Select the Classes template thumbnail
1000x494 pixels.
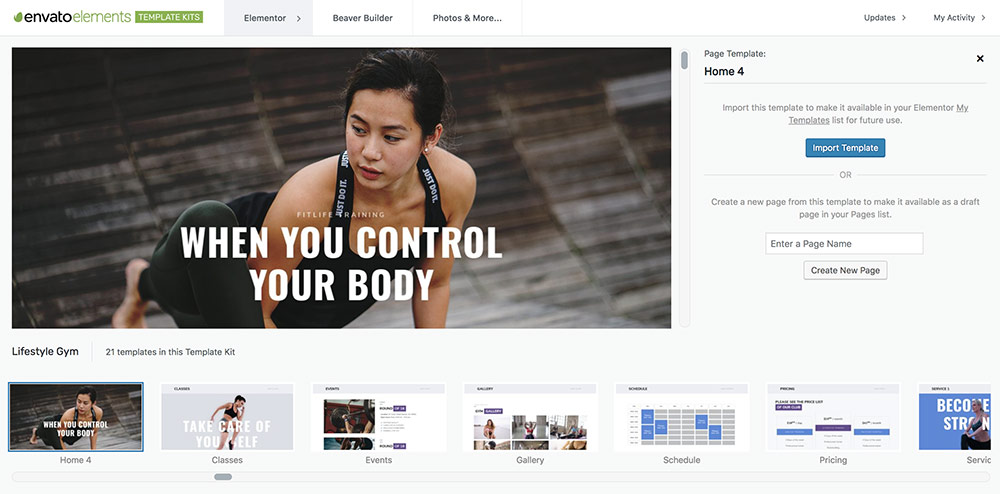227,417
